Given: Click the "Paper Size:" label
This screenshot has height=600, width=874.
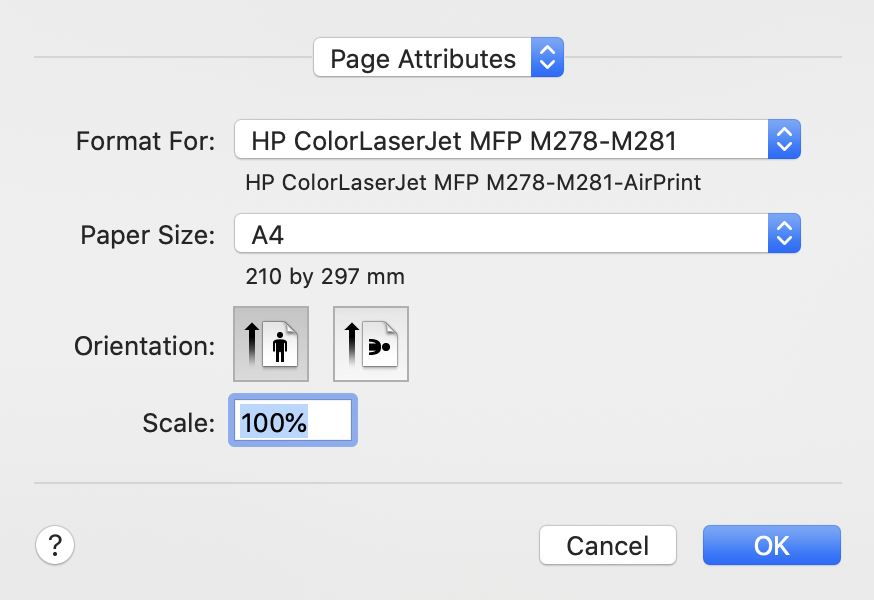Looking at the screenshot, I should click(x=148, y=235).
